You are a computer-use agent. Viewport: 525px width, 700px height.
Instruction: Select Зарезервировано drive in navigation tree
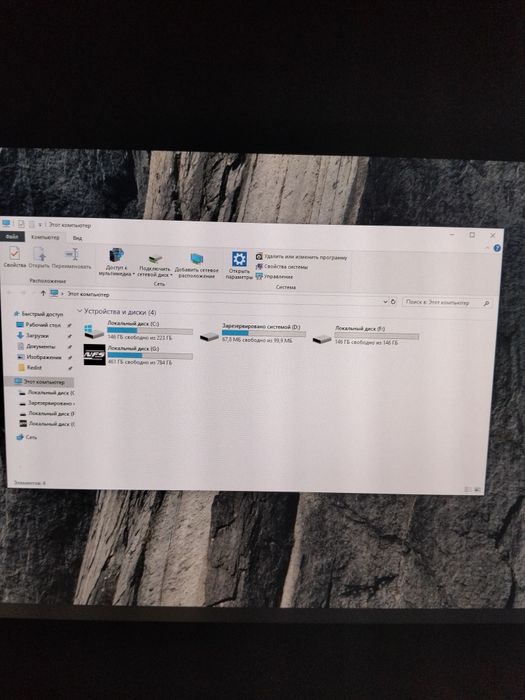pos(46,403)
